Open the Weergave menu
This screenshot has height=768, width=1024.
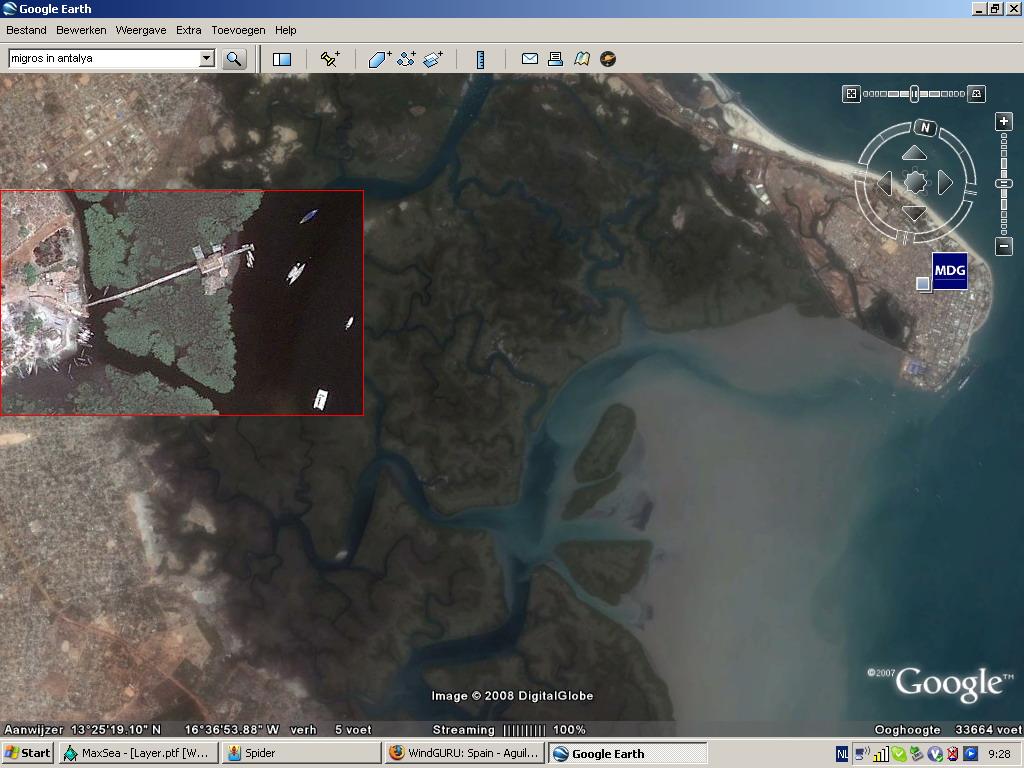pyautogui.click(x=140, y=30)
